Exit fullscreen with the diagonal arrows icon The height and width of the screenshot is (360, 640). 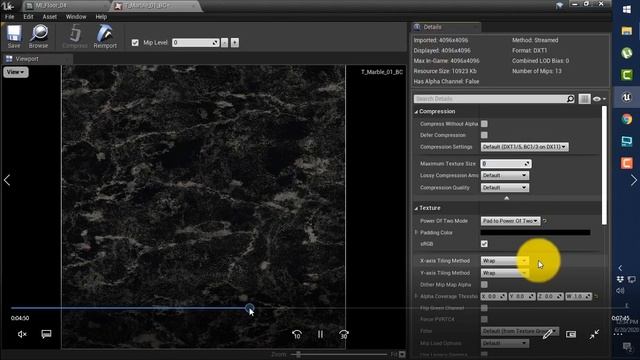pyautogui.click(x=594, y=334)
